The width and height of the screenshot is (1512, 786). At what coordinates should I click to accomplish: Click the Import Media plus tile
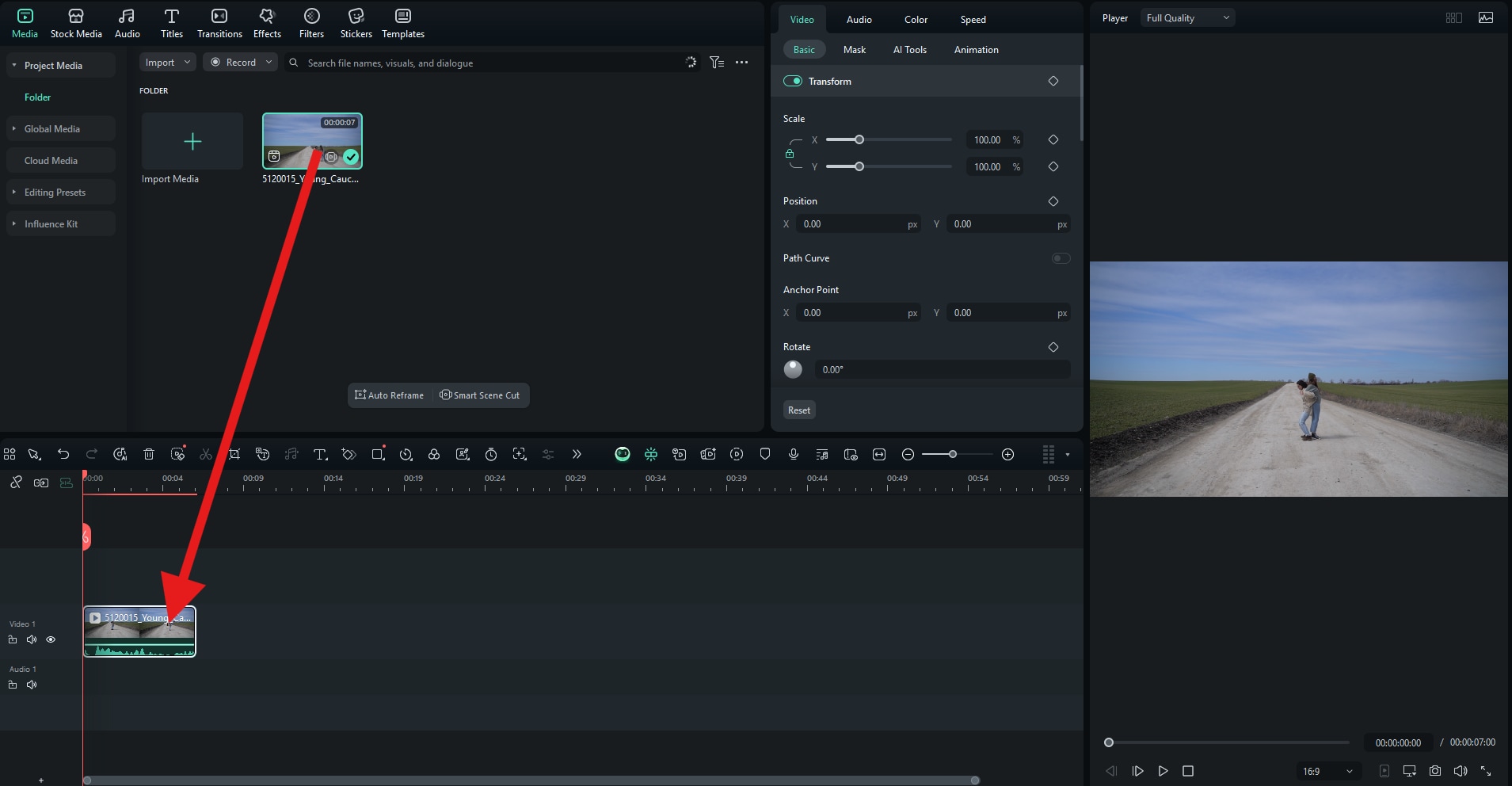click(x=192, y=141)
